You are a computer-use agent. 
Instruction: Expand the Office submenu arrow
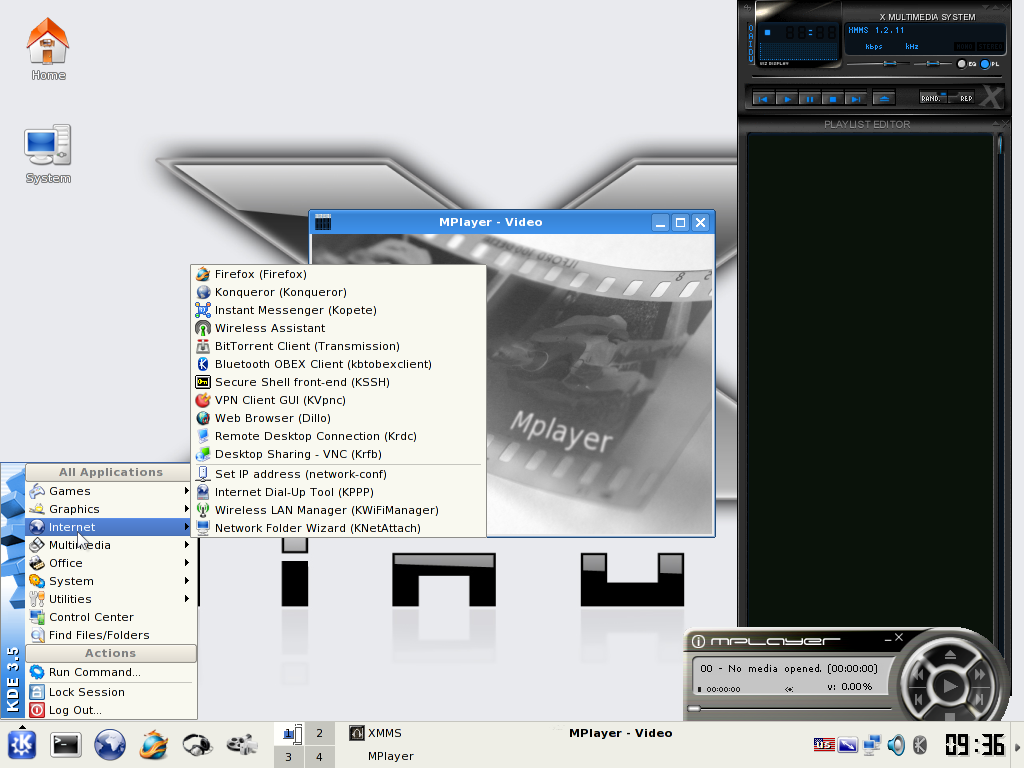coord(187,562)
